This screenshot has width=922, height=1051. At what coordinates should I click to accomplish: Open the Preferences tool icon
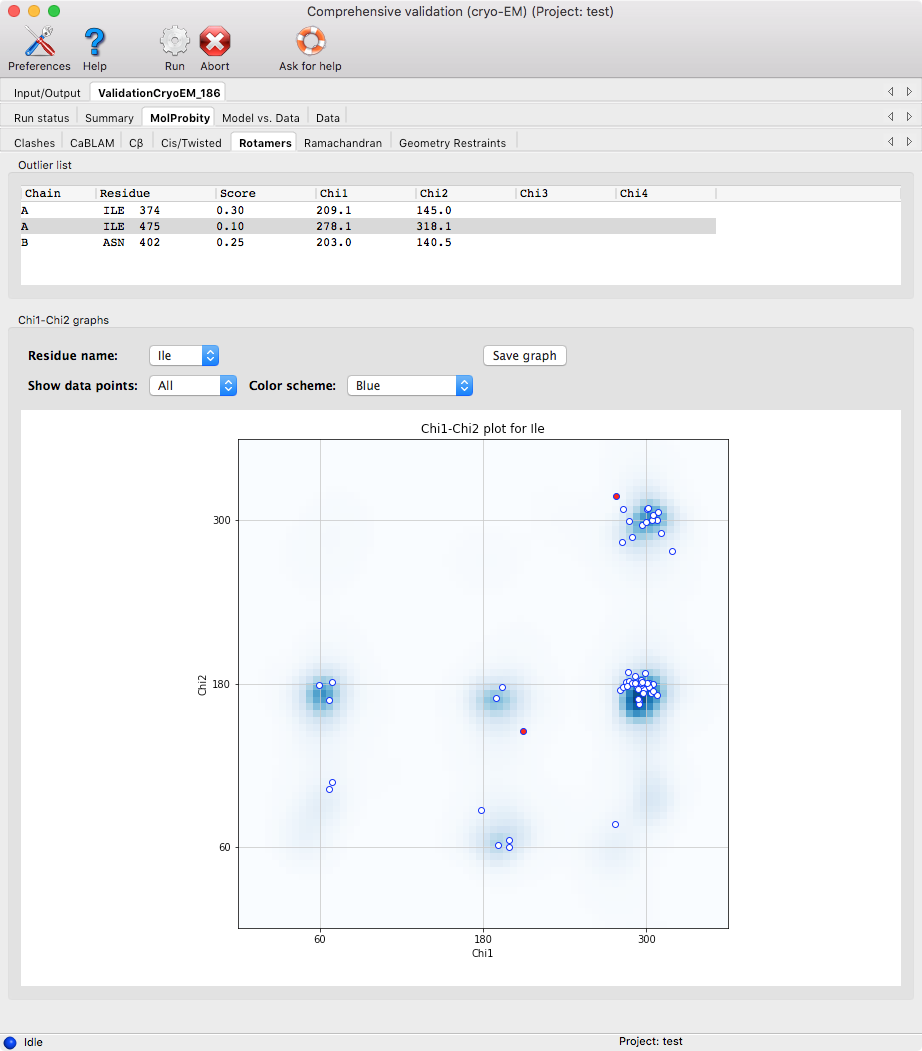[39, 43]
